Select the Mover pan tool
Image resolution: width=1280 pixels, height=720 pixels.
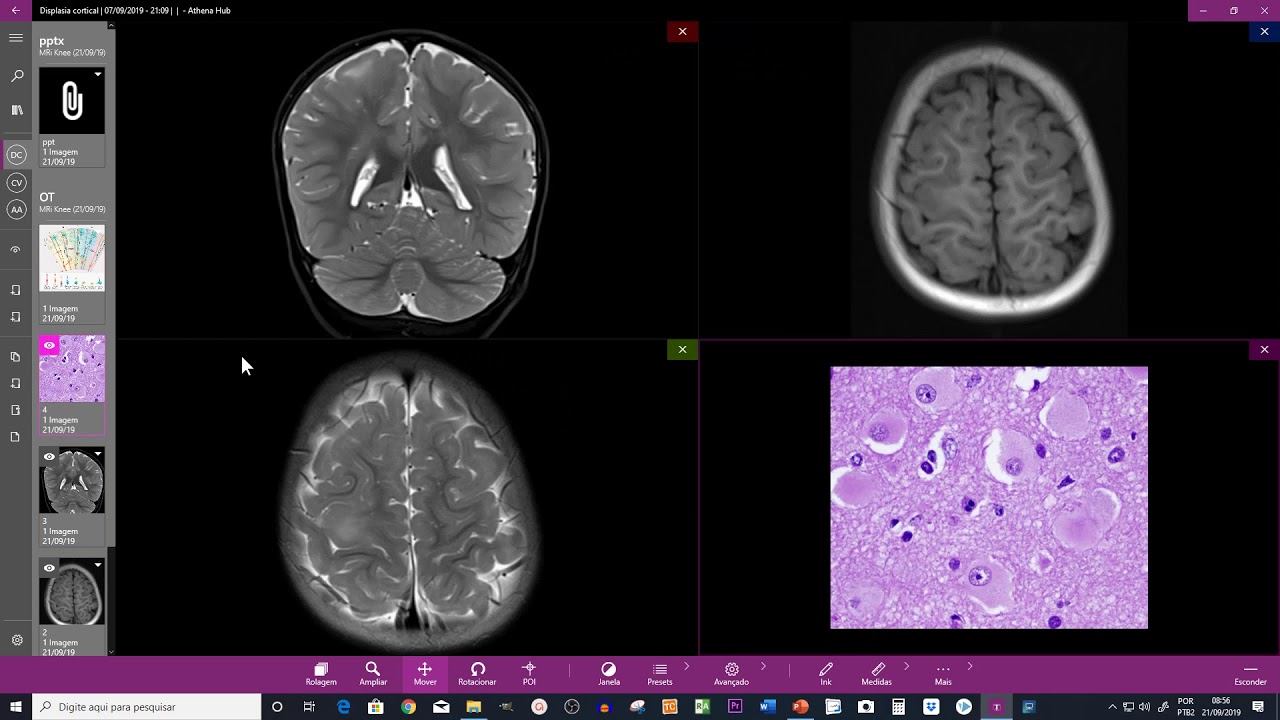(x=425, y=674)
